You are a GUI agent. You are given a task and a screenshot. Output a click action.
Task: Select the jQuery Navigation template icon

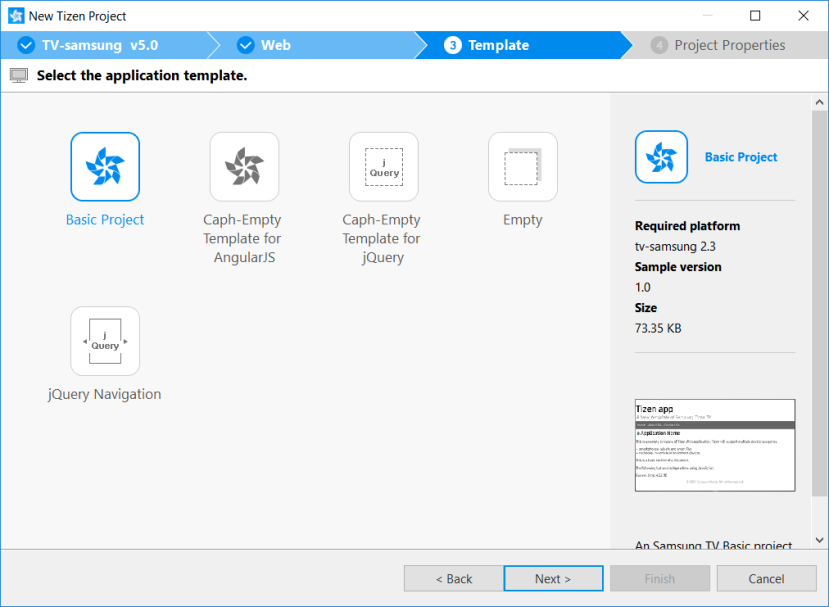pyautogui.click(x=104, y=340)
